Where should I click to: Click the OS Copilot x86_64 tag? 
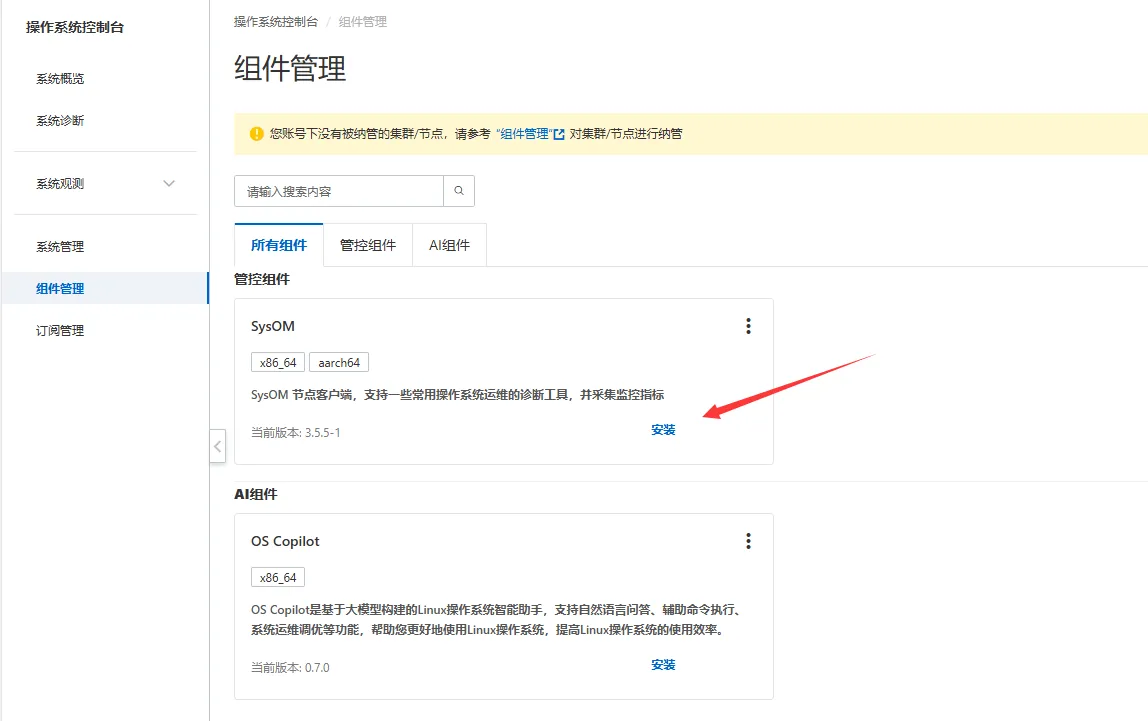point(278,577)
